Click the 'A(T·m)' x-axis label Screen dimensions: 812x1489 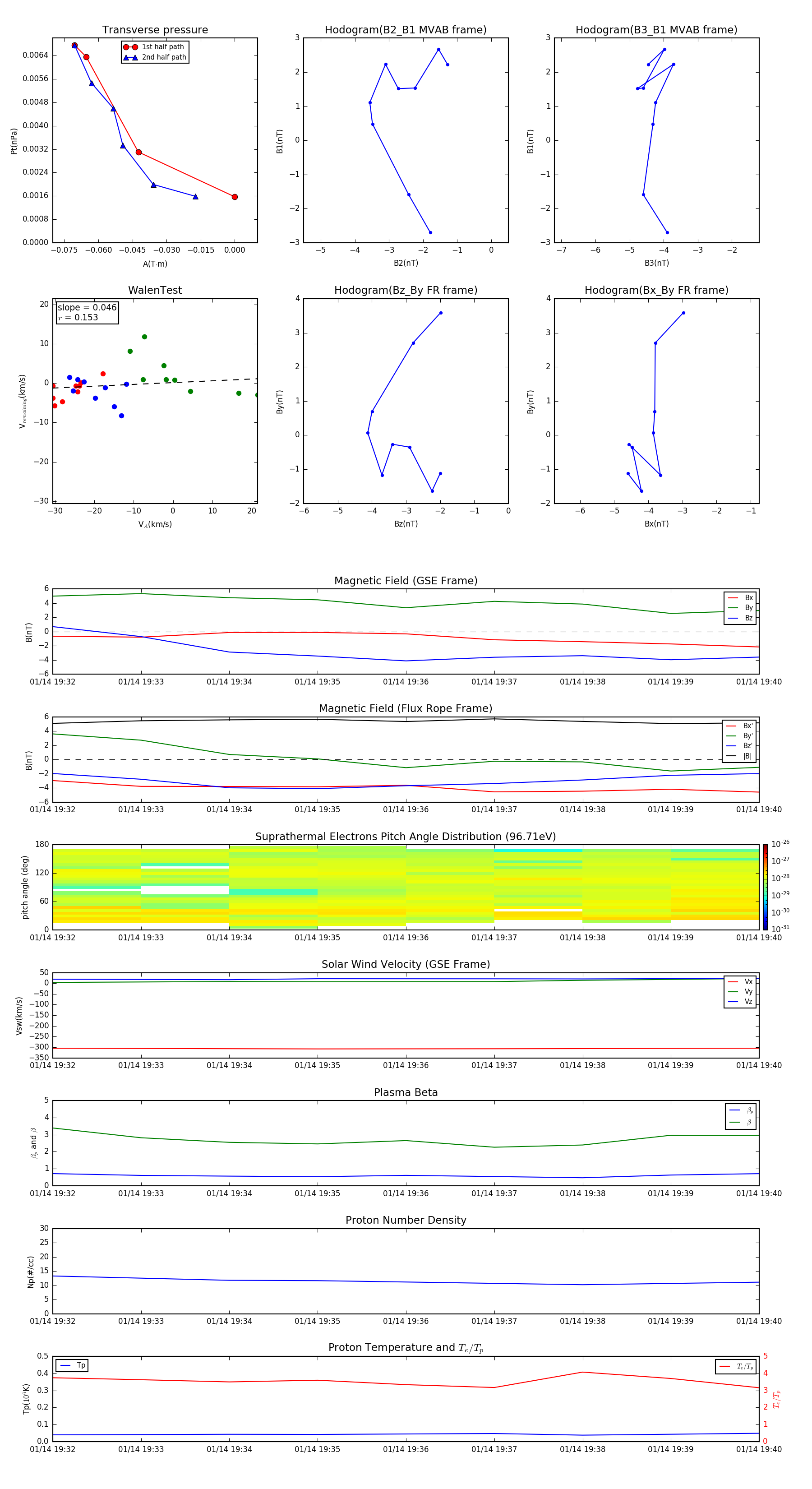click(x=155, y=264)
